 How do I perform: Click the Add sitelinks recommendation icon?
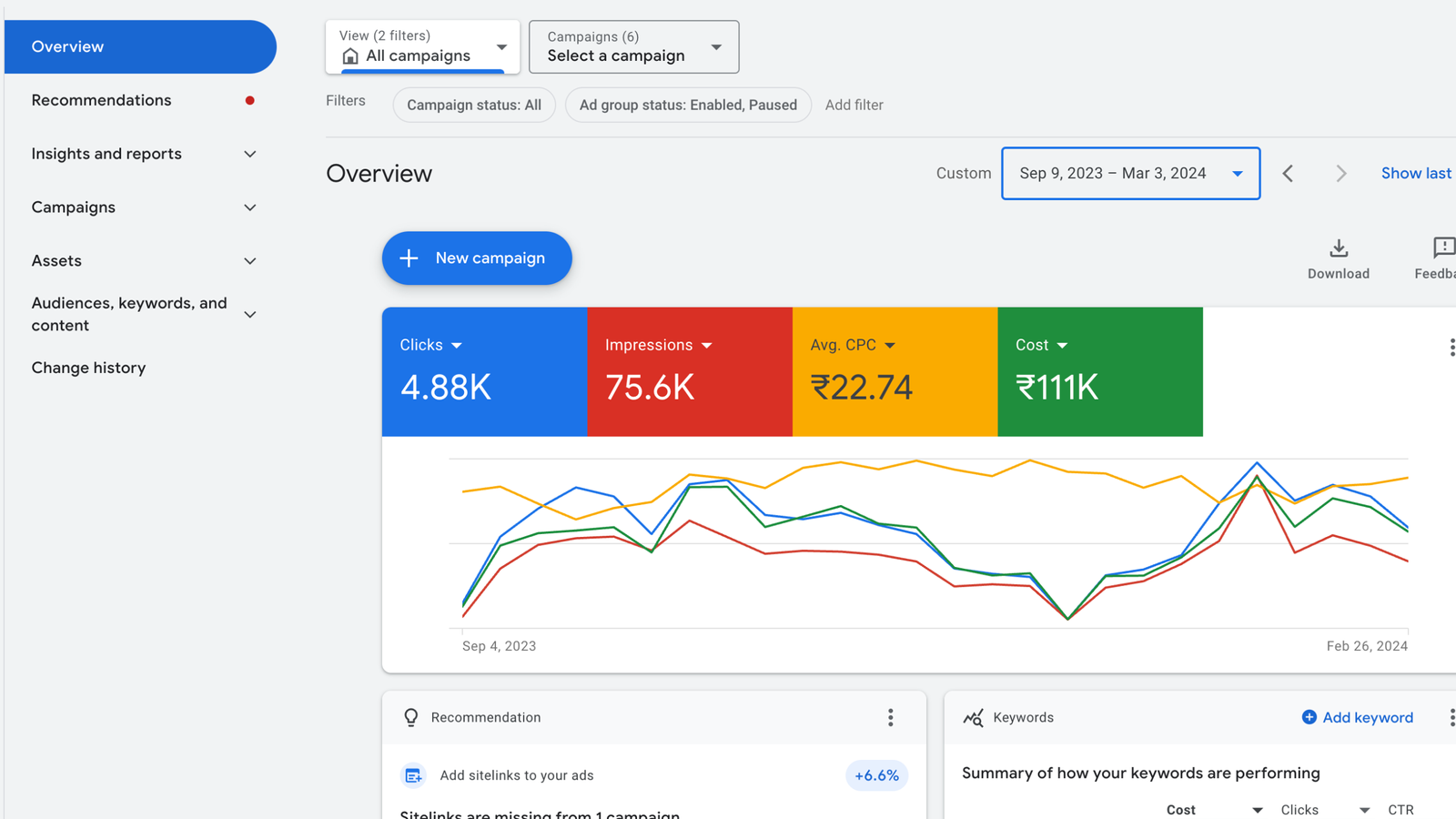413,775
